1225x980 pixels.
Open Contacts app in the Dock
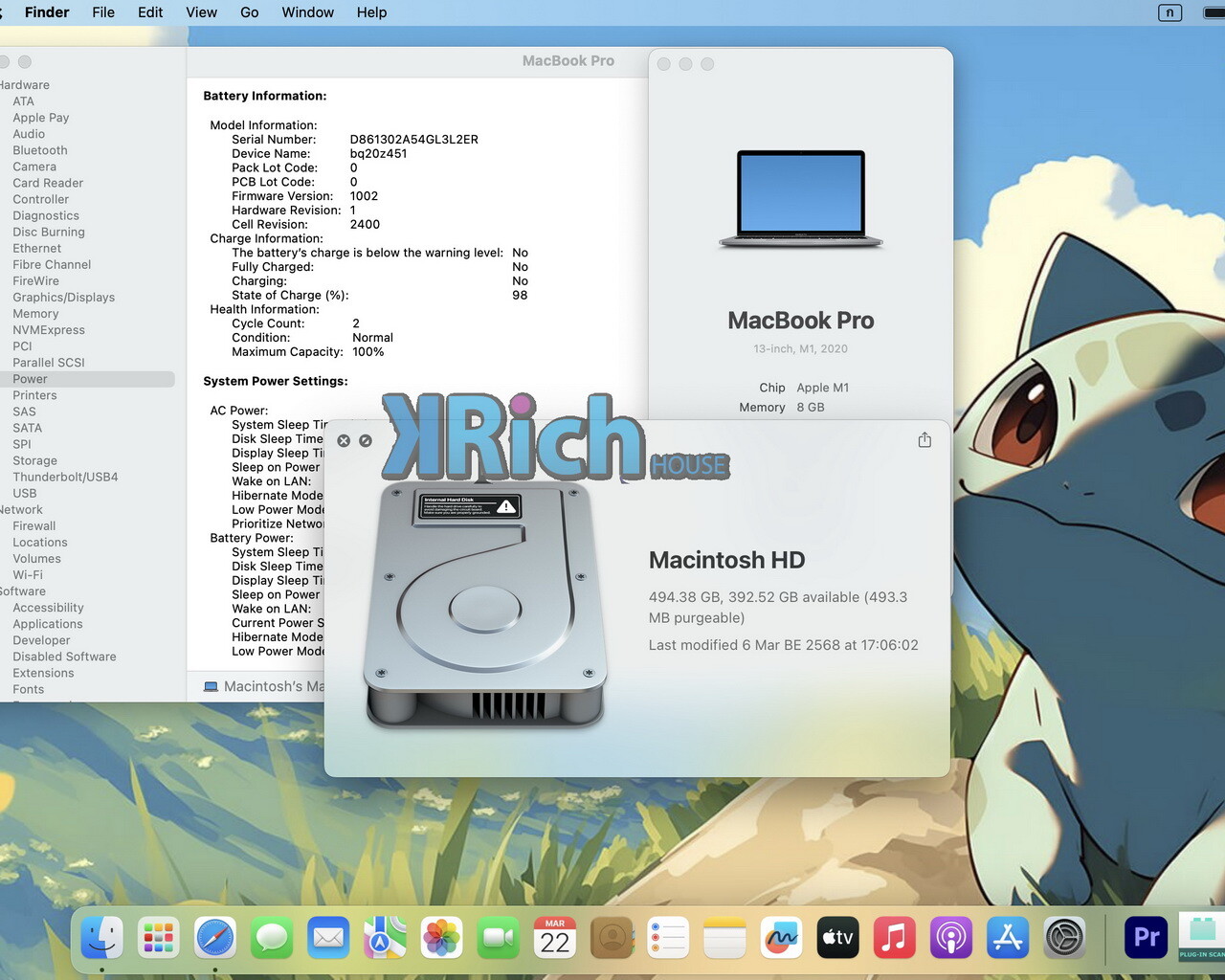coord(612,938)
